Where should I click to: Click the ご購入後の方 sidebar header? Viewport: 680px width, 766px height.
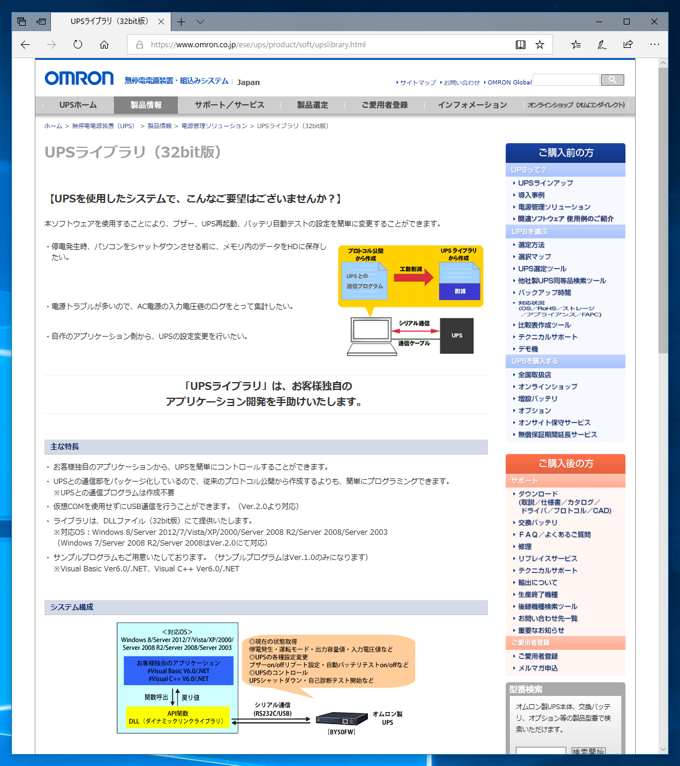click(565, 464)
